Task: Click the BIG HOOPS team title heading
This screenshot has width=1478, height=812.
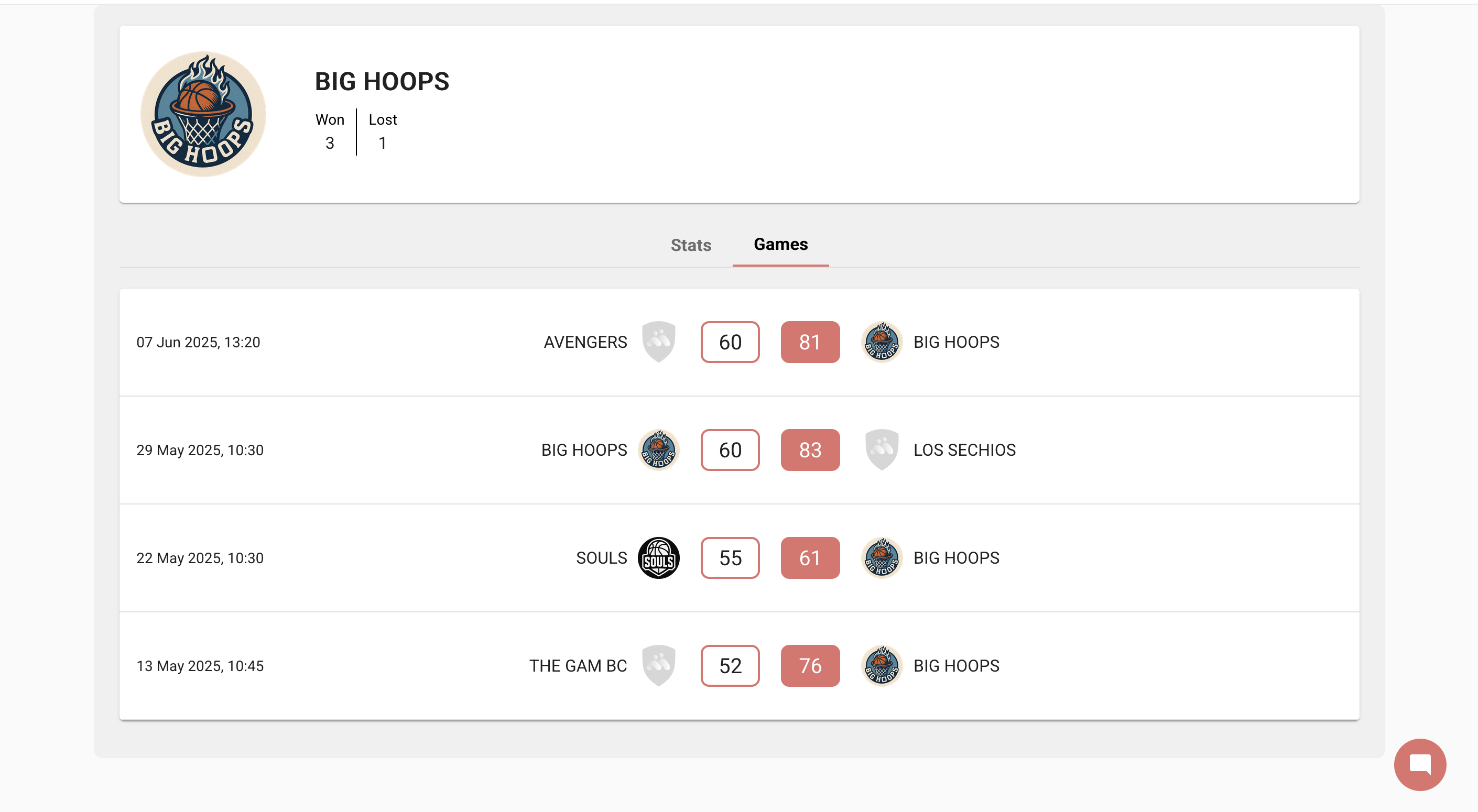Action: click(x=382, y=81)
